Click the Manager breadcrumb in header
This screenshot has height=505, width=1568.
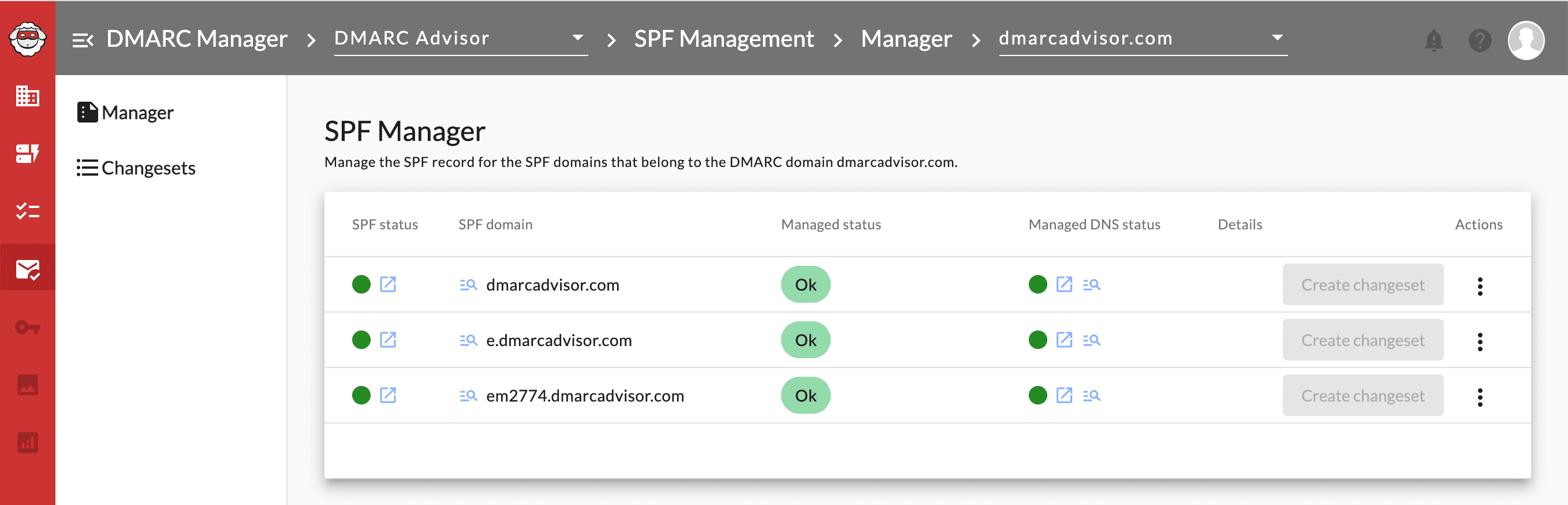point(906,39)
